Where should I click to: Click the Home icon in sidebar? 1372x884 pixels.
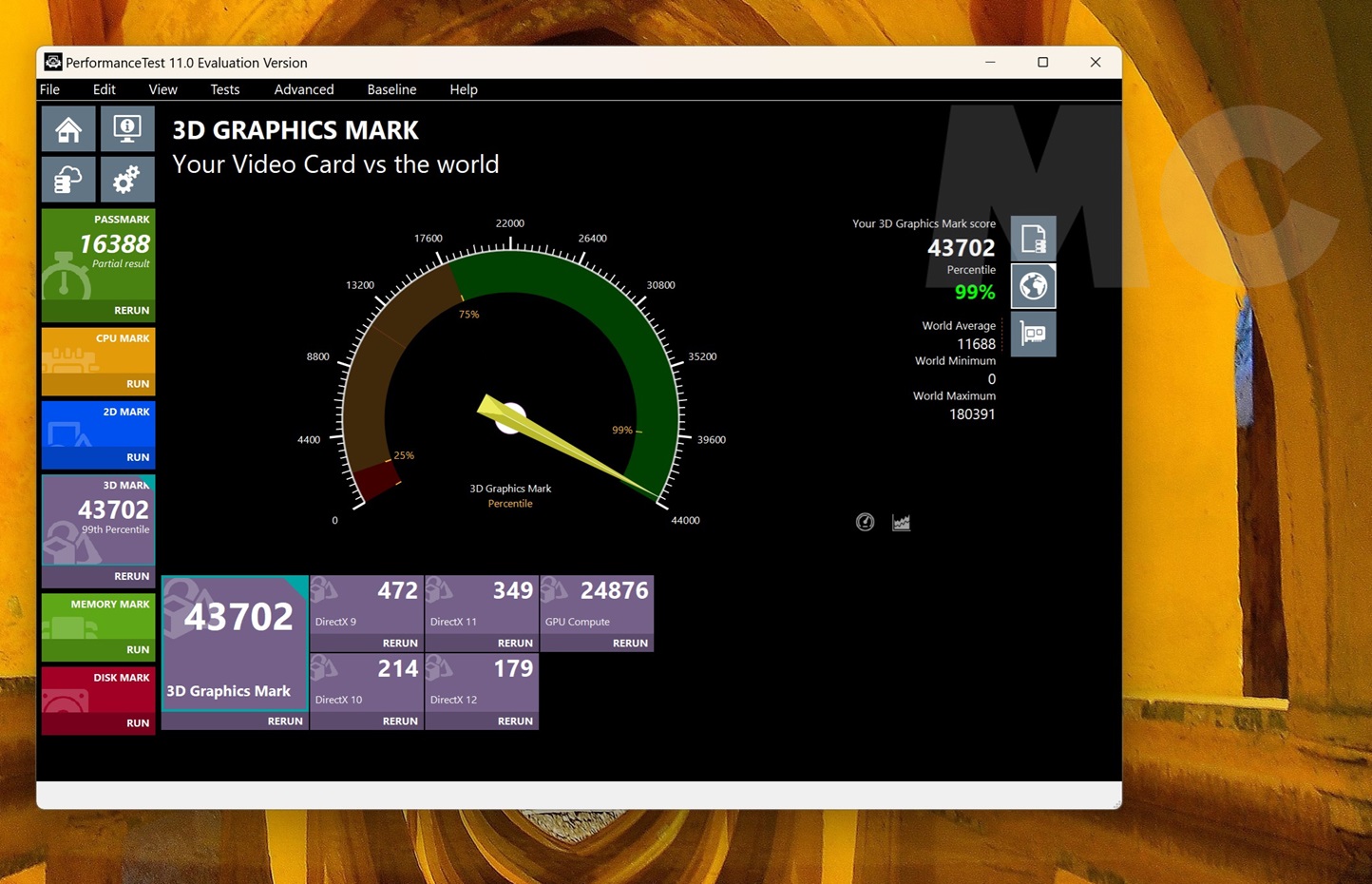point(68,129)
